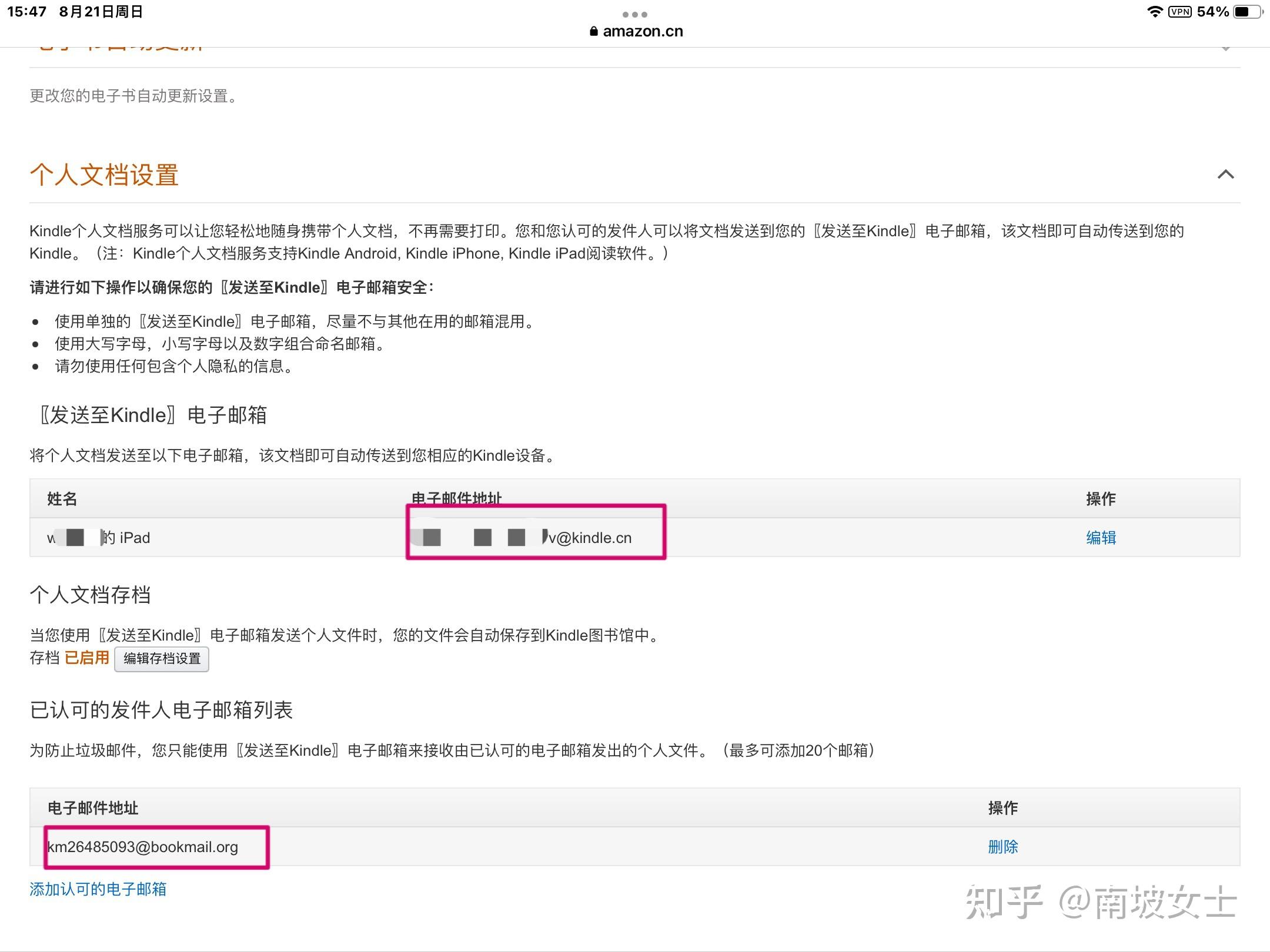Click the 电子邮件地址 column header

click(x=457, y=498)
